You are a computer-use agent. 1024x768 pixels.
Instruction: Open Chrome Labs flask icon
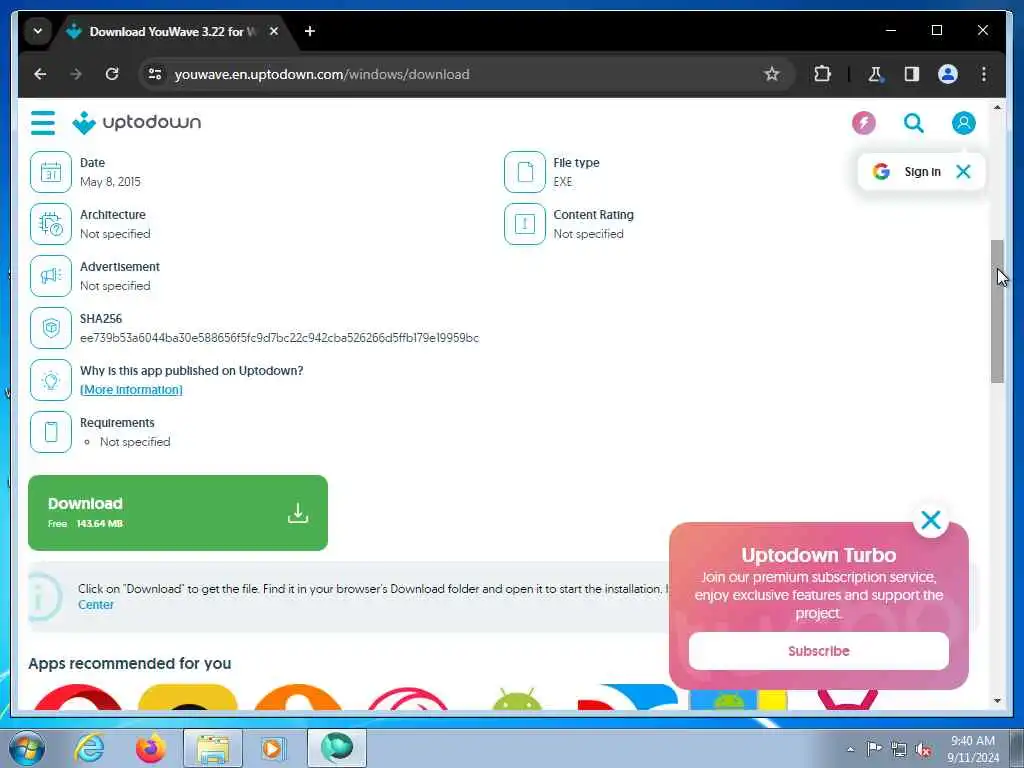tap(875, 74)
